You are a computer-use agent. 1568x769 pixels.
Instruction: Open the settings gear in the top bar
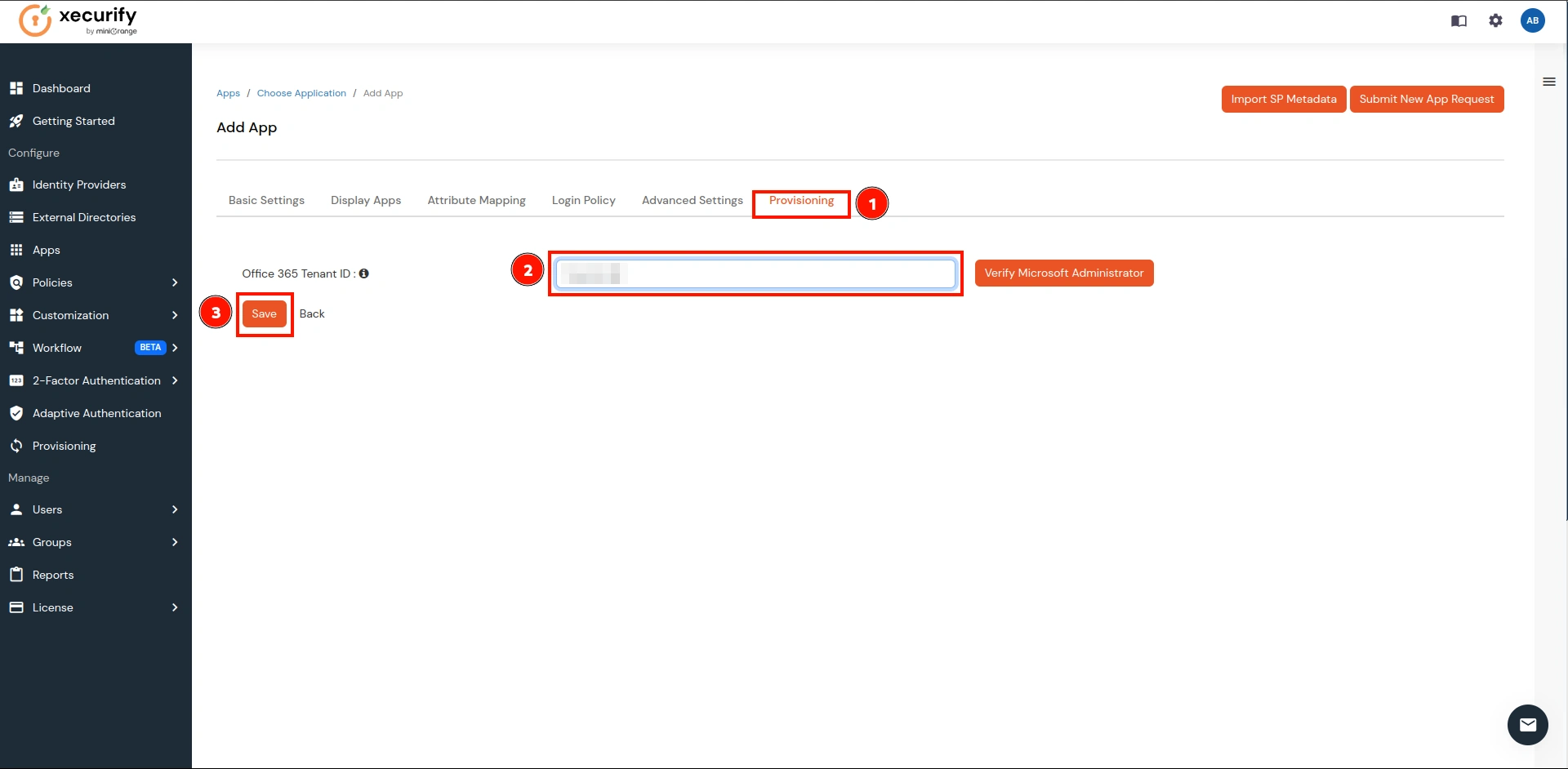click(x=1496, y=20)
